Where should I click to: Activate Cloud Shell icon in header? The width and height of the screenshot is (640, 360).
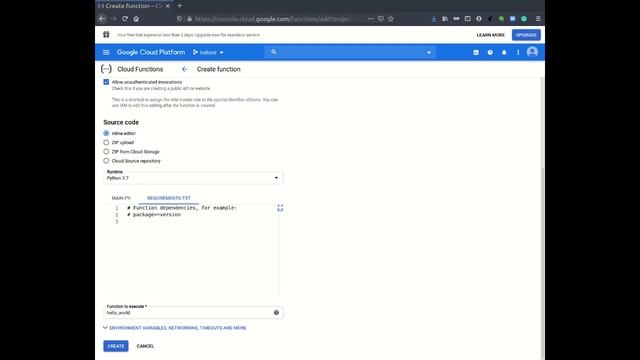point(476,52)
